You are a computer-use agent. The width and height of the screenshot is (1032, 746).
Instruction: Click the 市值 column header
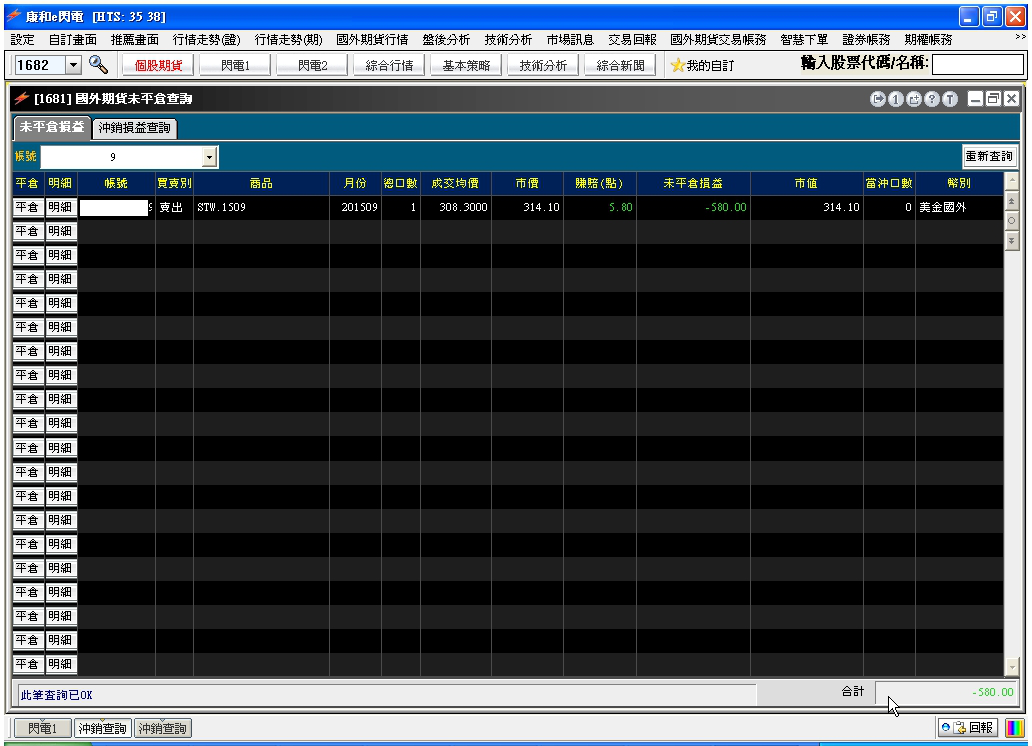[806, 184]
